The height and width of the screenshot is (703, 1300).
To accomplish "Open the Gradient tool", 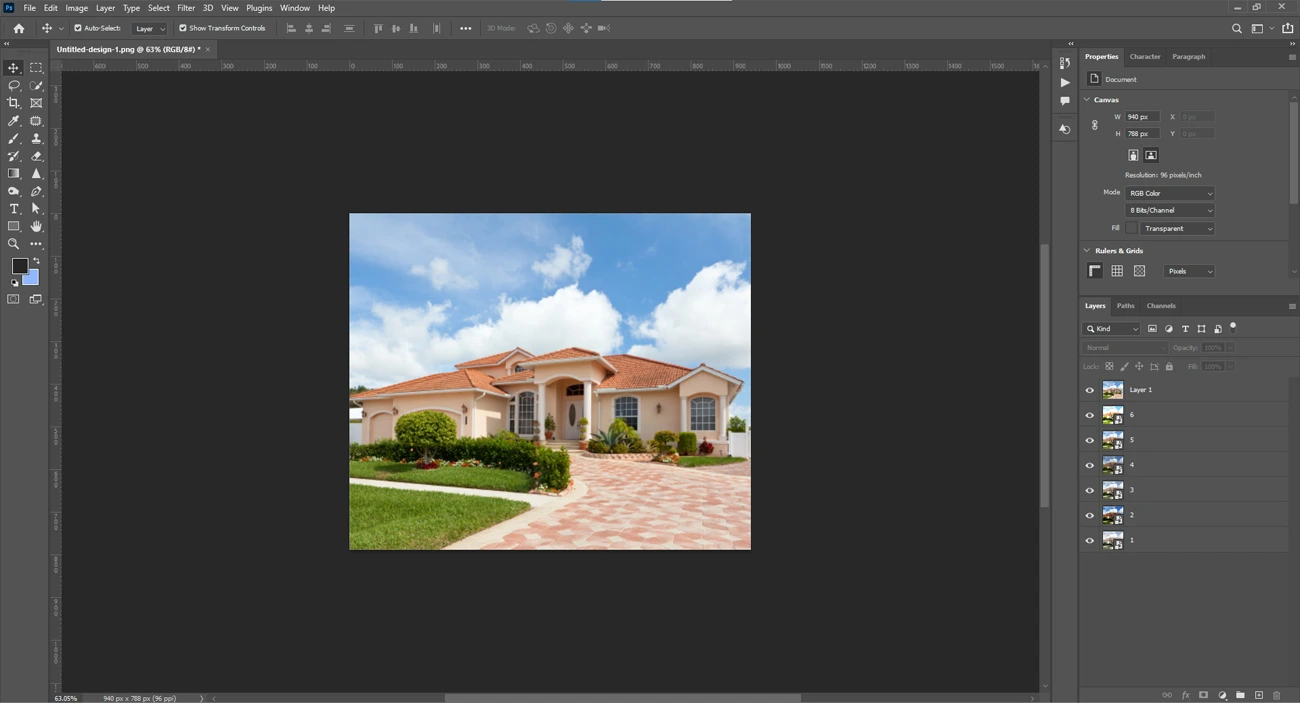I will (14, 173).
